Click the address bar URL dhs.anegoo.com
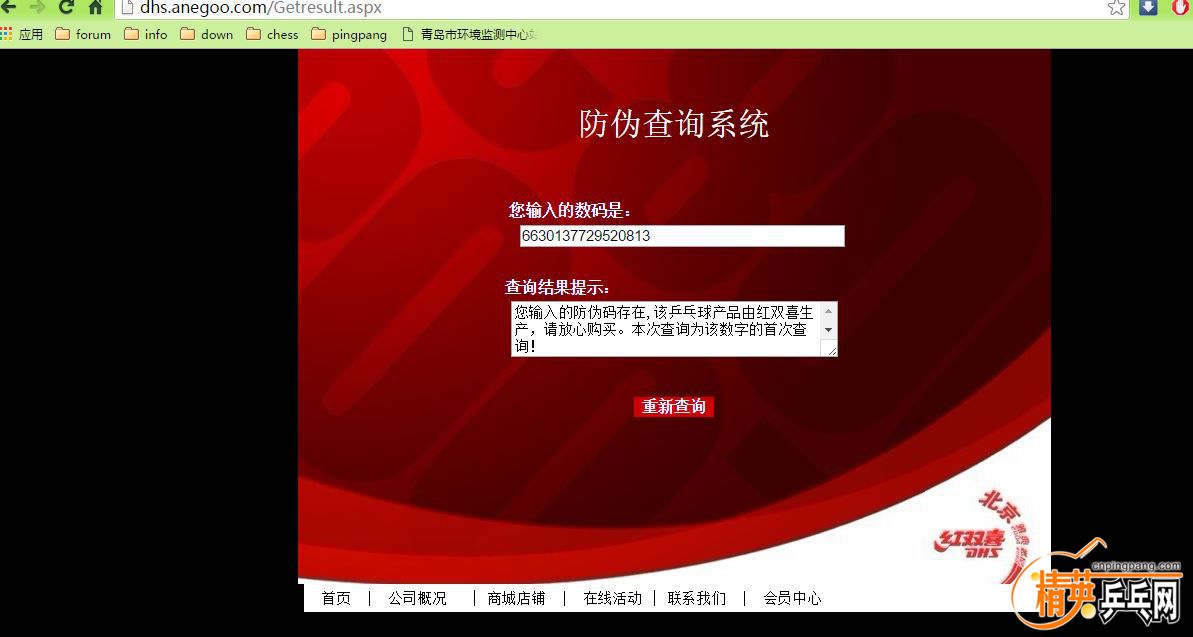Viewport: 1193px width, 637px height. pyautogui.click(x=260, y=8)
